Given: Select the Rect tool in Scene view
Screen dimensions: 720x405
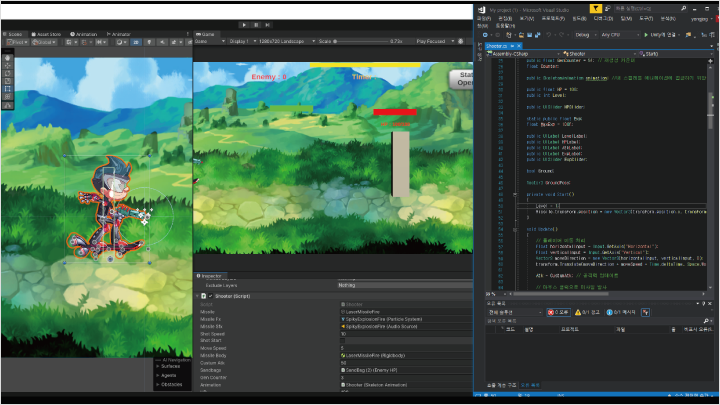Looking at the screenshot, I should tap(7, 89).
